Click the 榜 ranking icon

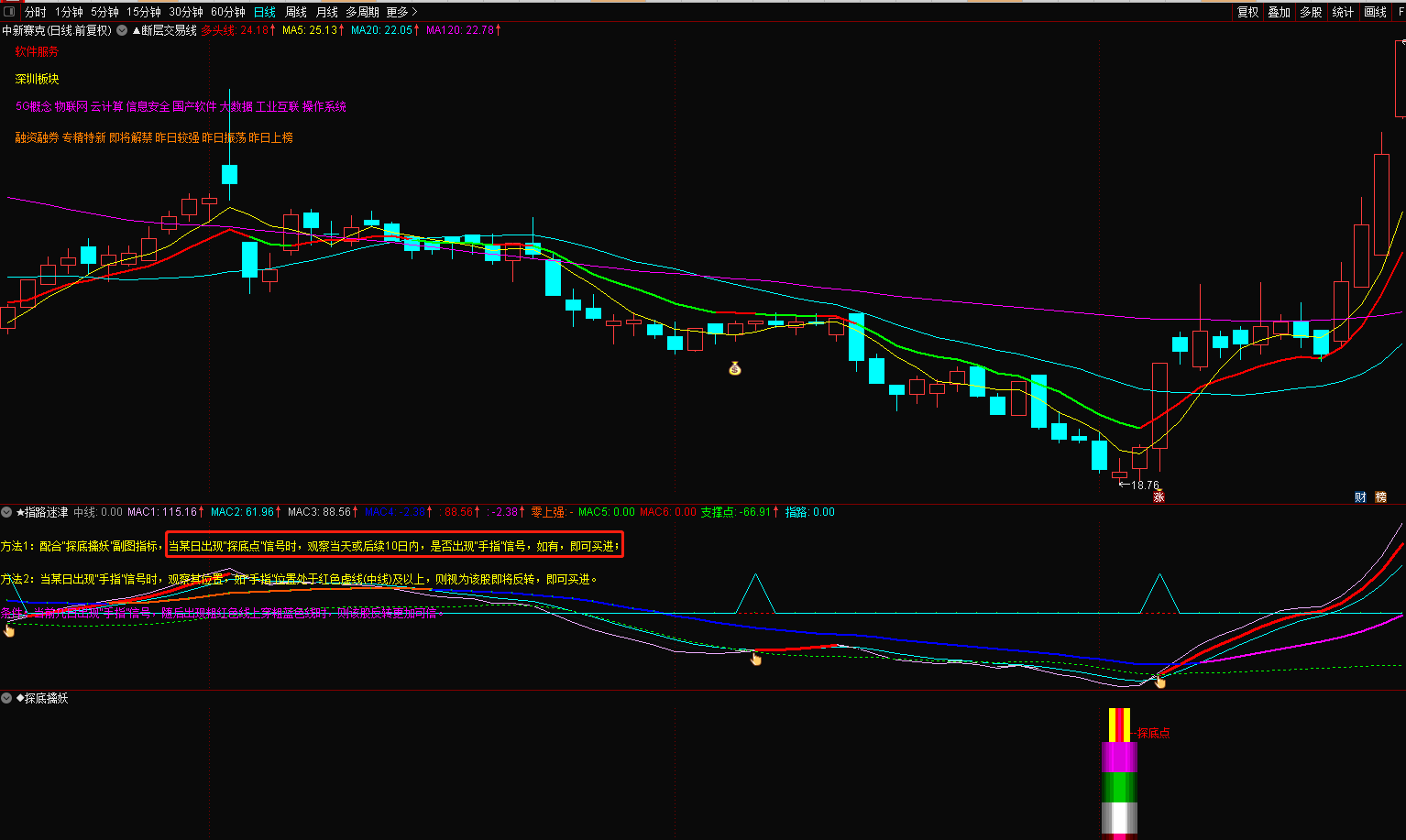1380,497
